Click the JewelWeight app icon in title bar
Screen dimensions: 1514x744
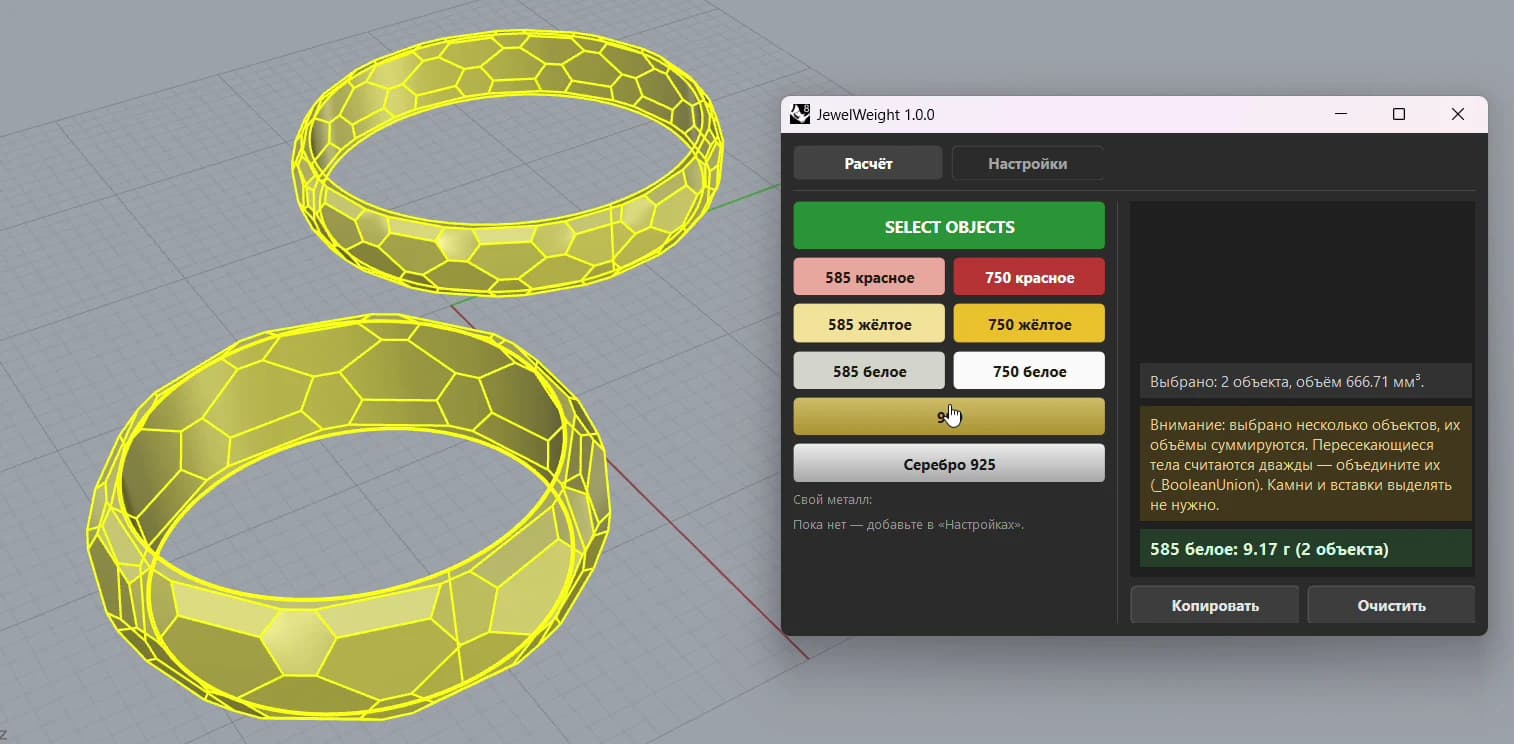tap(800, 114)
